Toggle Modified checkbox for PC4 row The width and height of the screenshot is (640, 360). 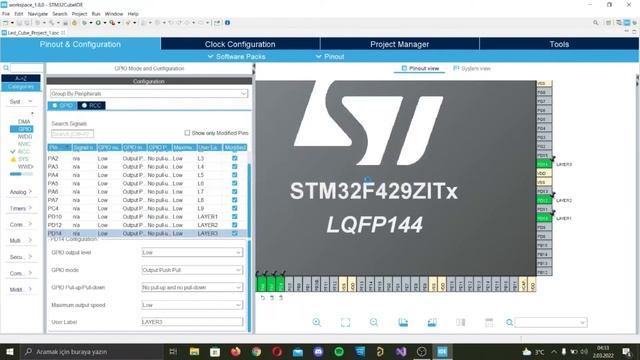point(234,208)
